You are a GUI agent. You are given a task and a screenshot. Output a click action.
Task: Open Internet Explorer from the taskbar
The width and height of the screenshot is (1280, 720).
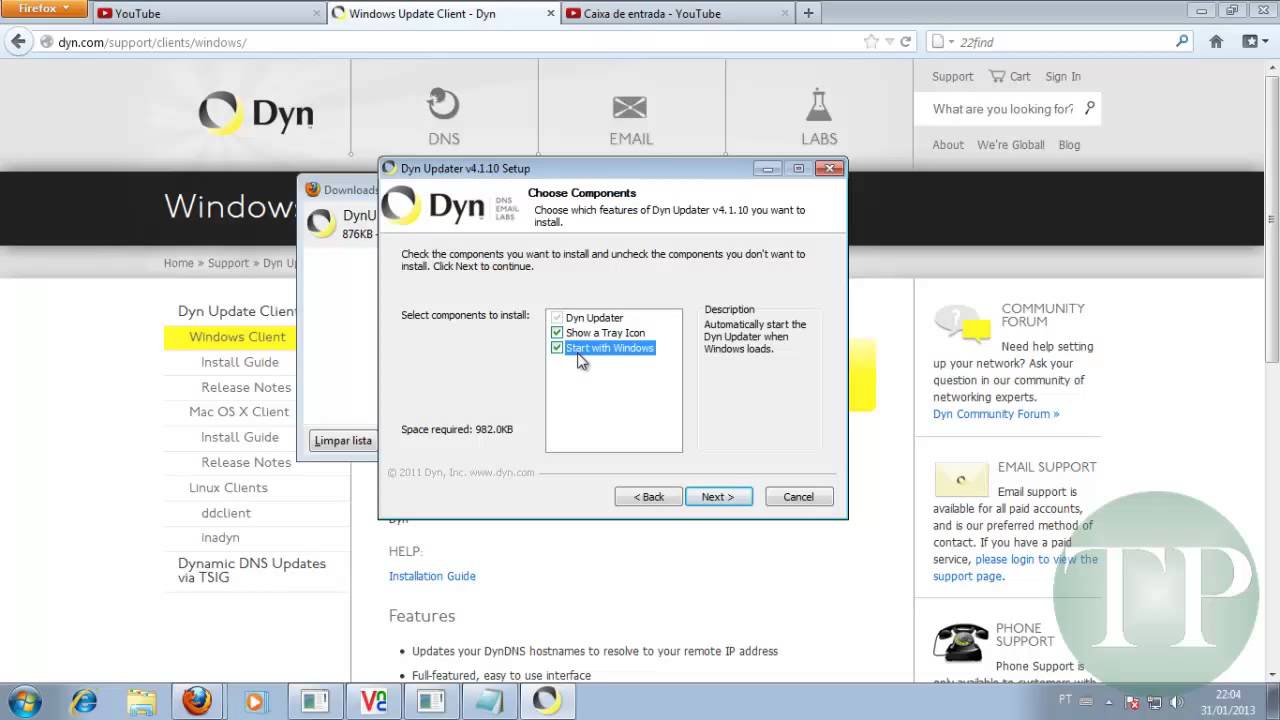pos(84,701)
